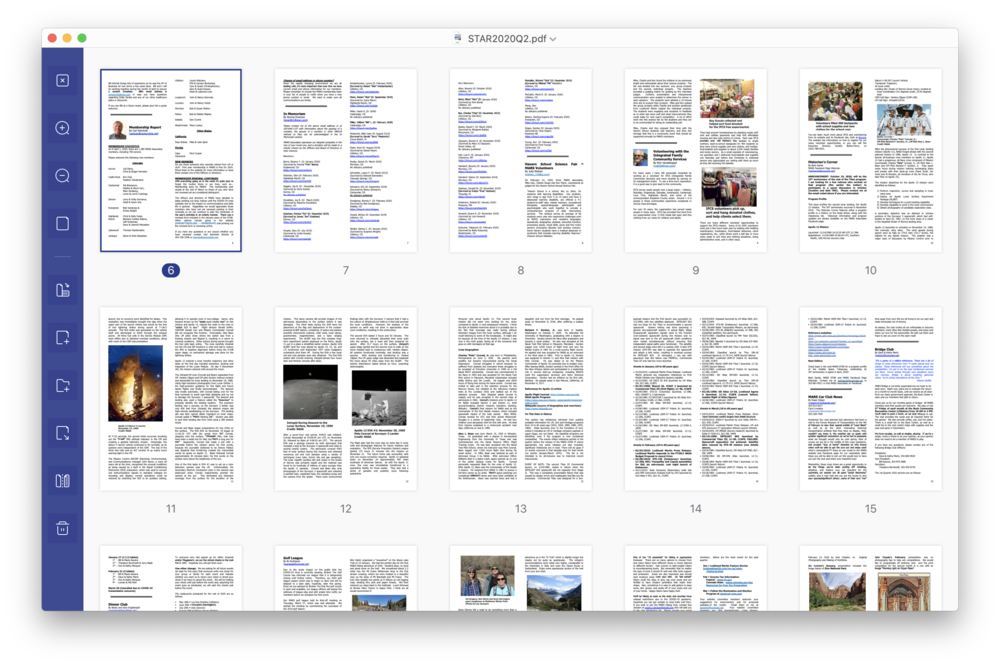The image size is (1000, 666).
Task: Click the page number 10 label
Action: click(x=871, y=270)
